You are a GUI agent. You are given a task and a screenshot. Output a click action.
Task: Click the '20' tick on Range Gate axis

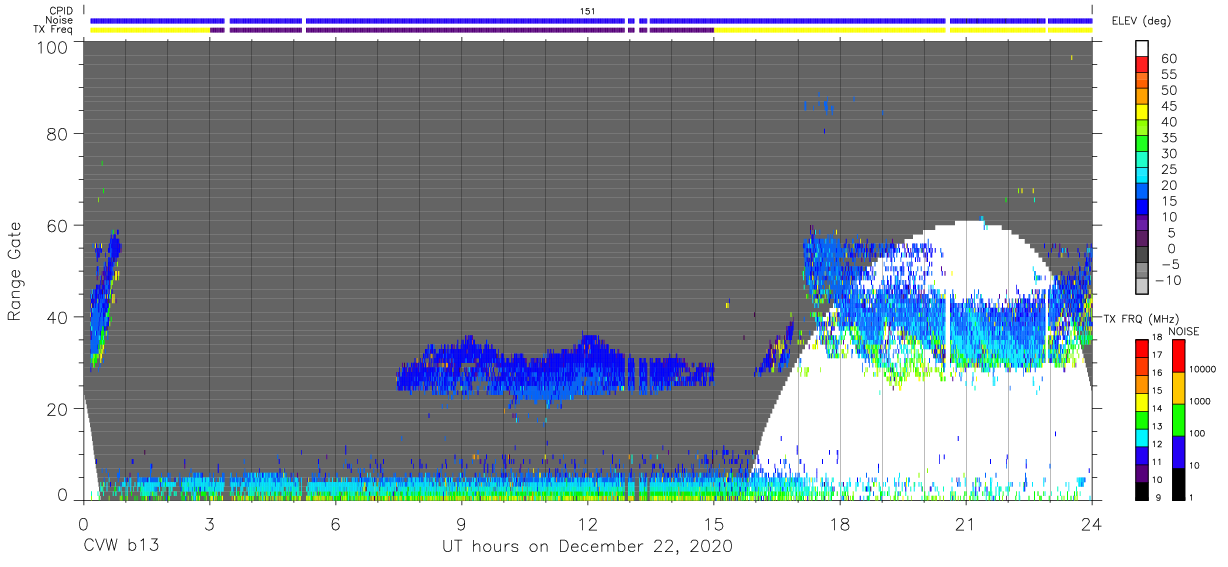pos(58,409)
